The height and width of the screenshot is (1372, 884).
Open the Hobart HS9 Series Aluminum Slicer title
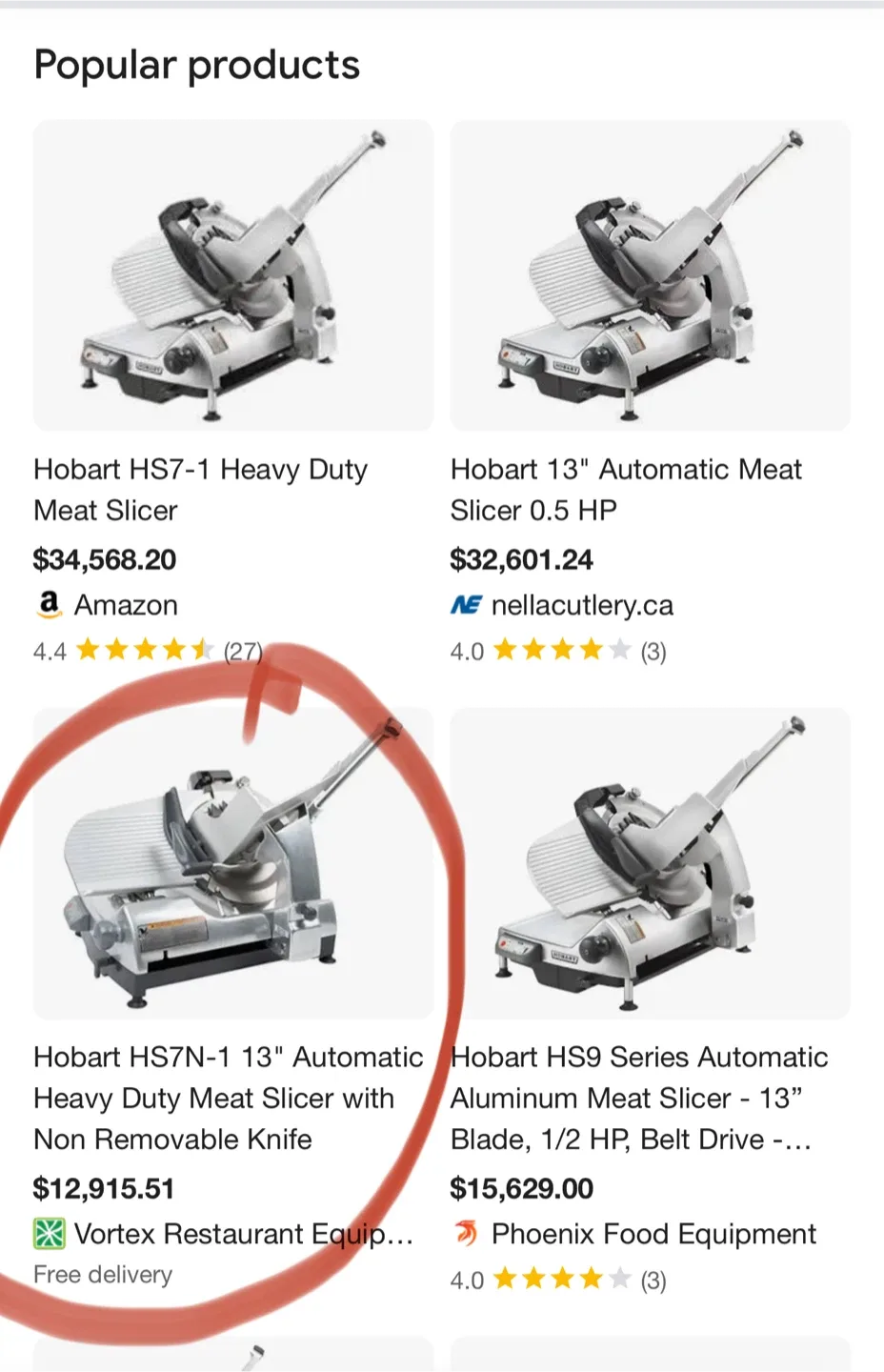point(639,1098)
